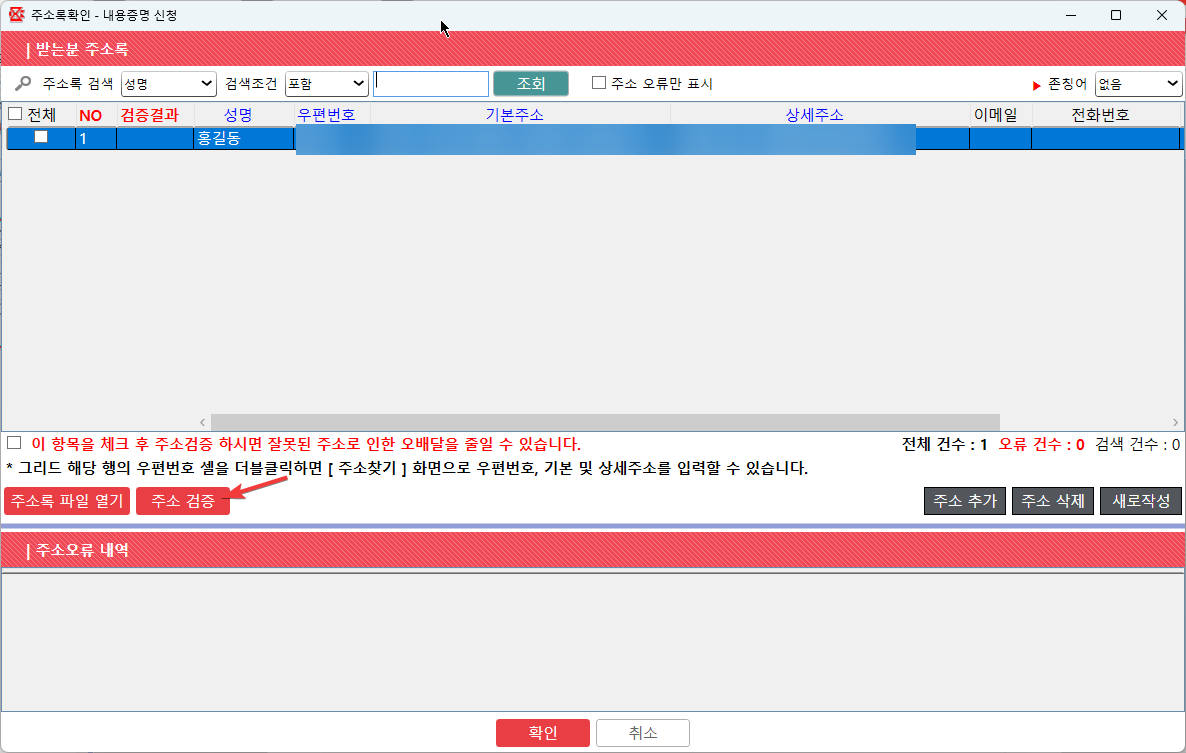
Task: Click the 주소 삭제 button
Action: (x=1053, y=500)
